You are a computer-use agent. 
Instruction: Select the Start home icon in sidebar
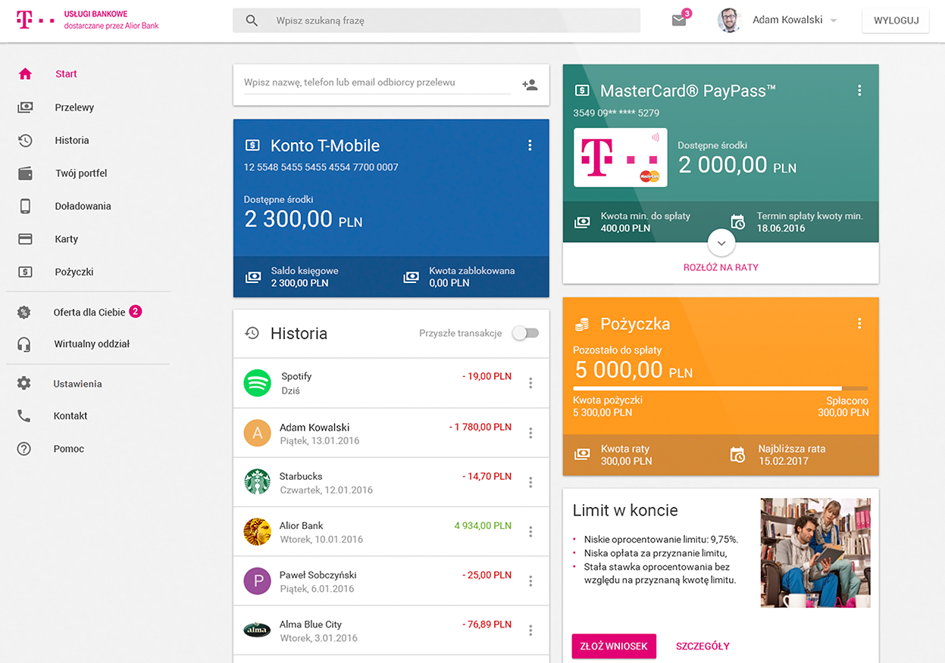(x=25, y=74)
